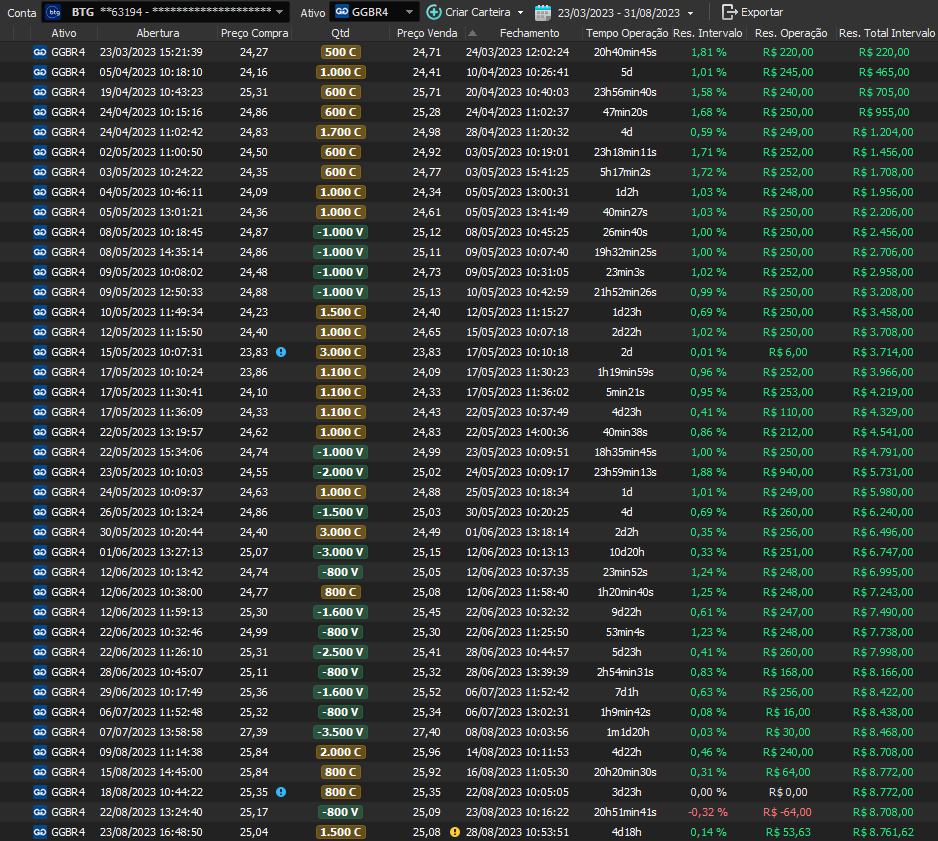Click the blue info icon on 15/05/2023 row
Image resolution: width=938 pixels, height=841 pixels.
point(281,352)
